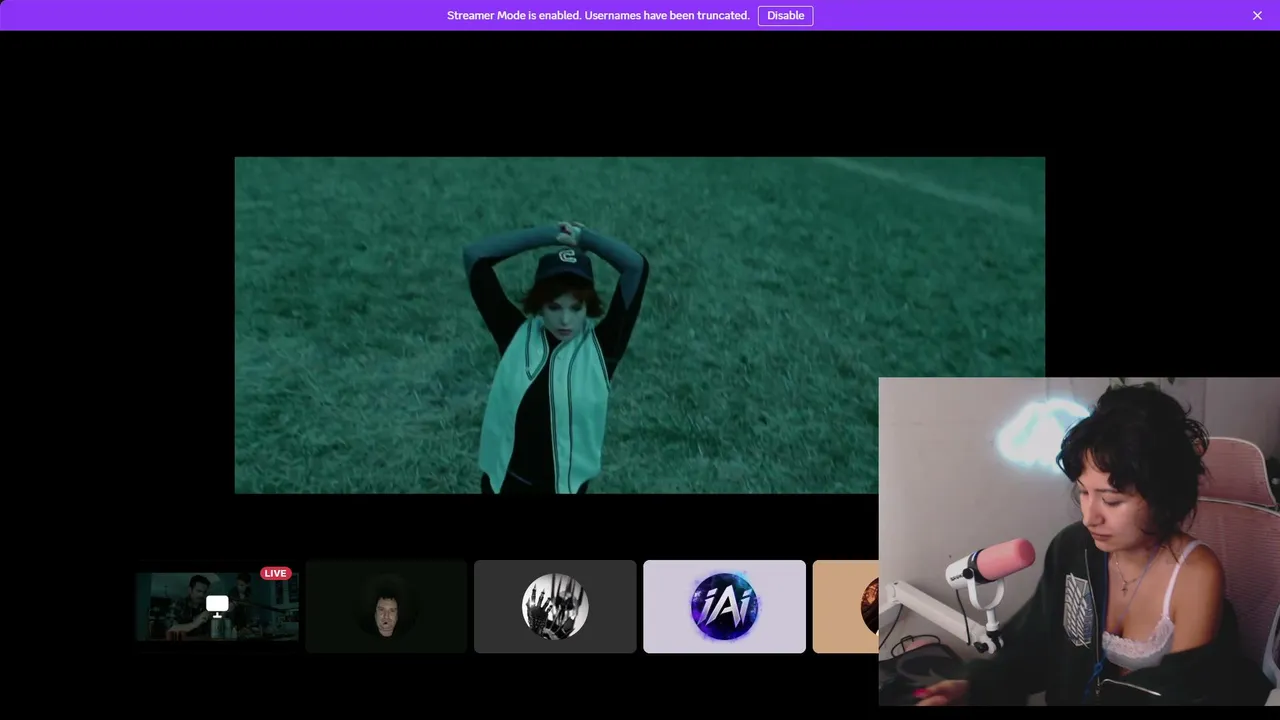Click the screen icon on the LIVE stream tile

coord(217,606)
